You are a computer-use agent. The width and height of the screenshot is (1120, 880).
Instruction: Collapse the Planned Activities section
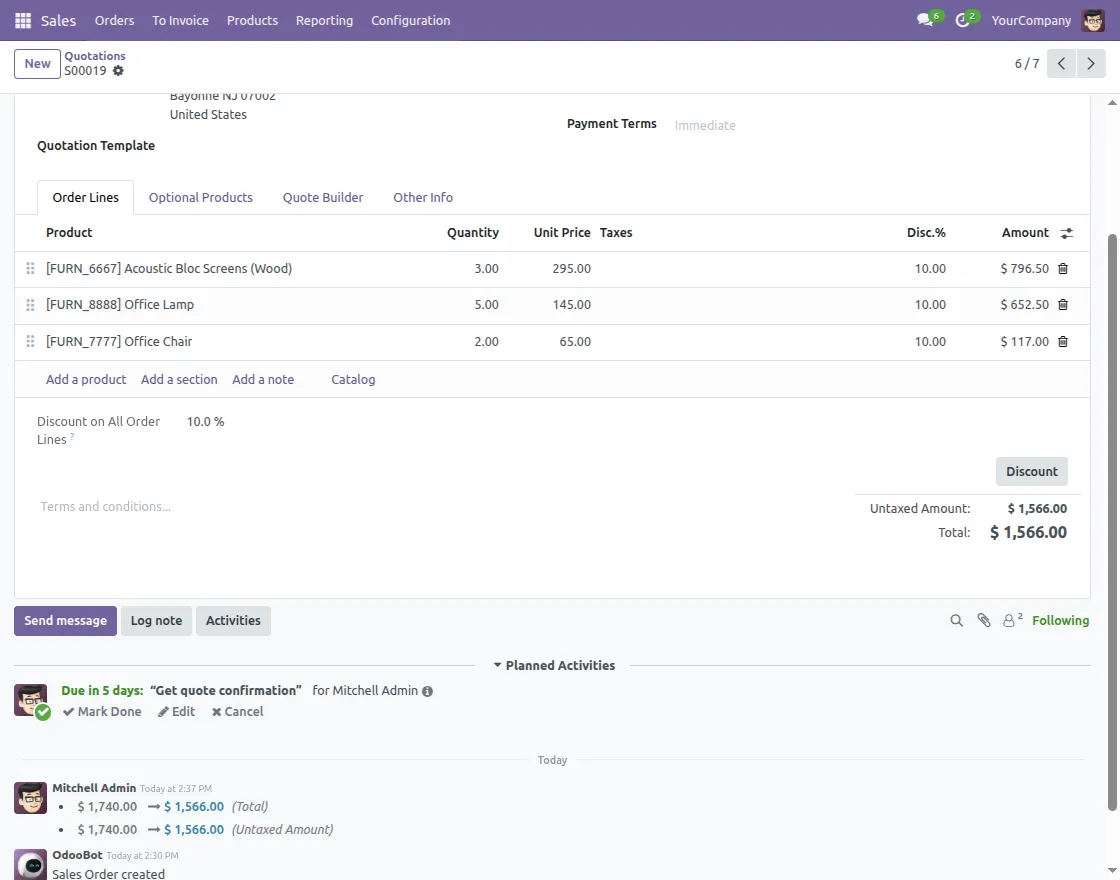click(554, 666)
